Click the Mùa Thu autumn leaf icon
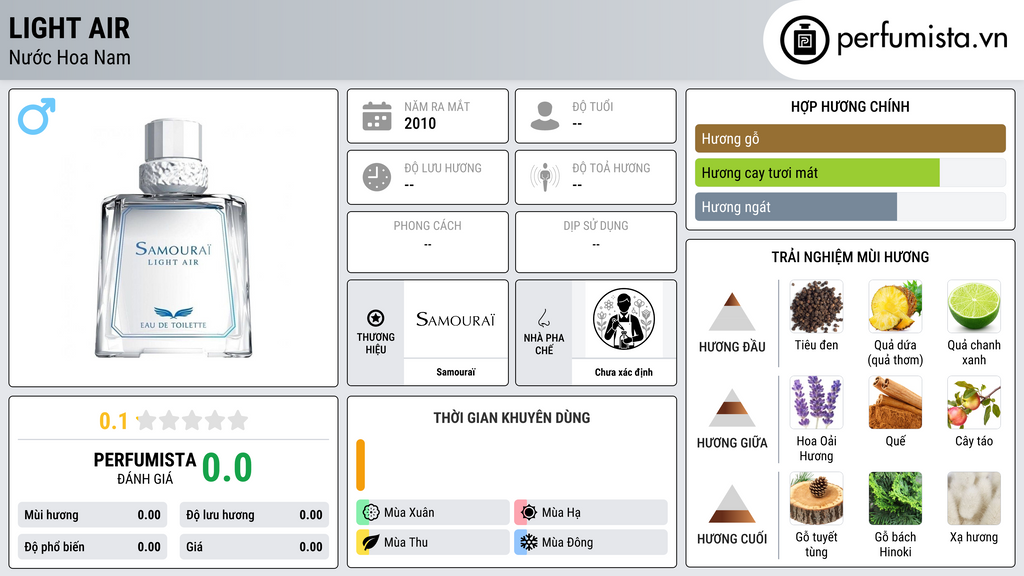This screenshot has height=576, width=1024. click(x=371, y=542)
